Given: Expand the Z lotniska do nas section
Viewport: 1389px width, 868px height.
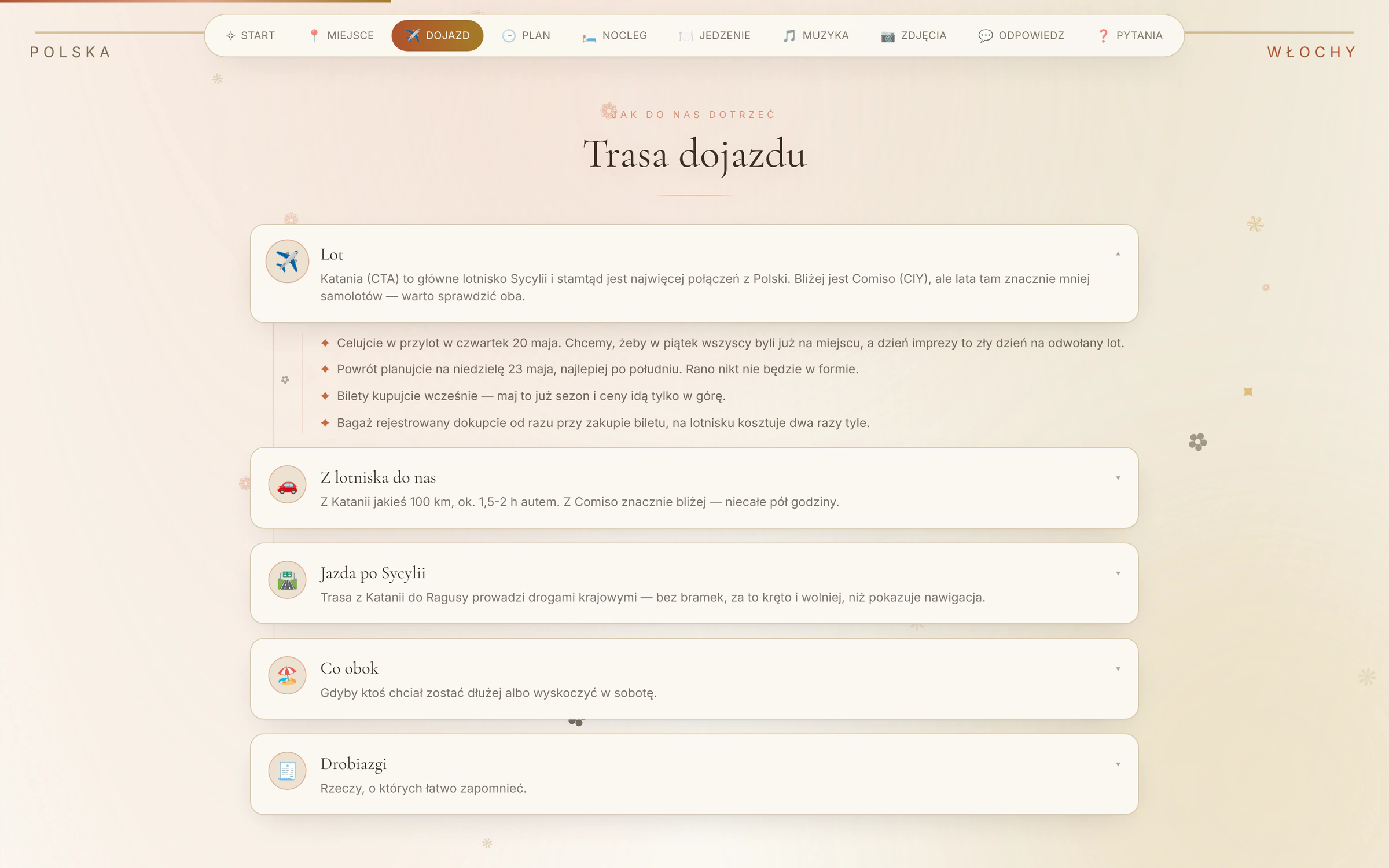Looking at the screenshot, I should [1118, 478].
